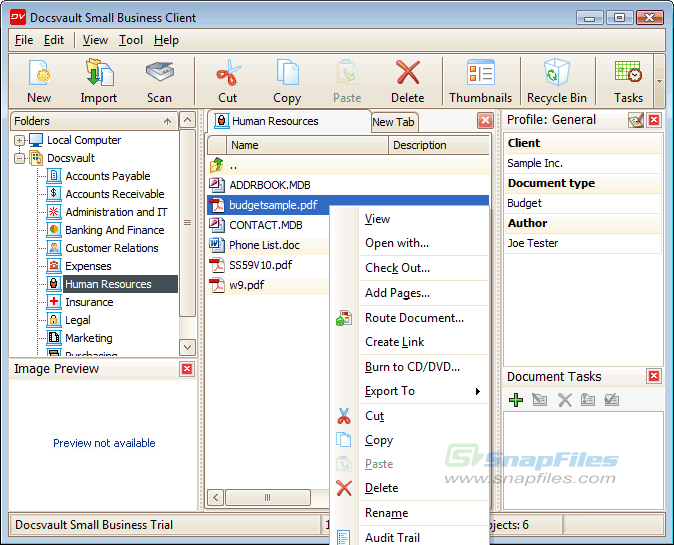Open the View menu
674x545 pixels.
click(x=95, y=40)
